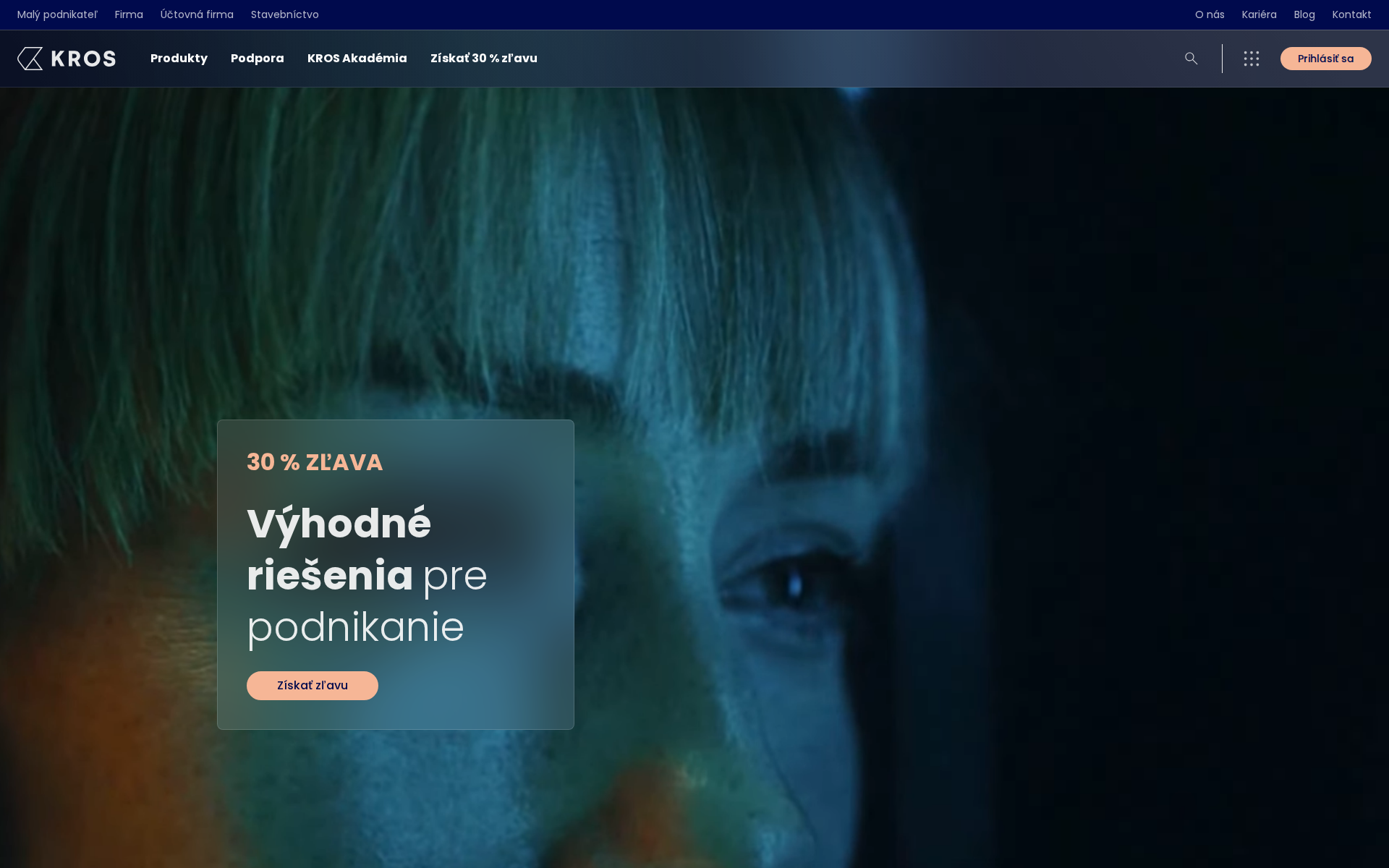Open the O nás page

(1209, 14)
